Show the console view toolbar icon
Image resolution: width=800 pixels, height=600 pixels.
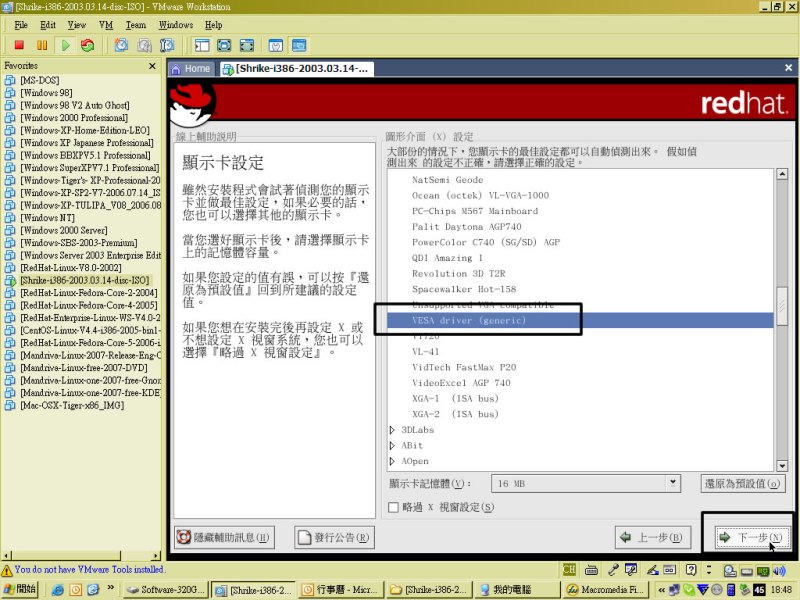pyautogui.click(x=299, y=45)
